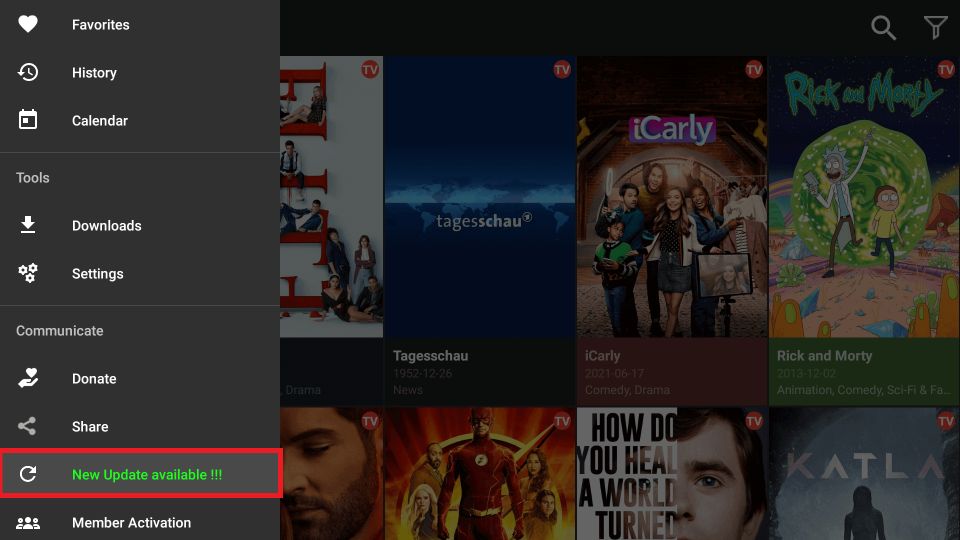Viewport: 960px width, 540px height.
Task: Tap the Favorites heart icon
Action: 28,24
